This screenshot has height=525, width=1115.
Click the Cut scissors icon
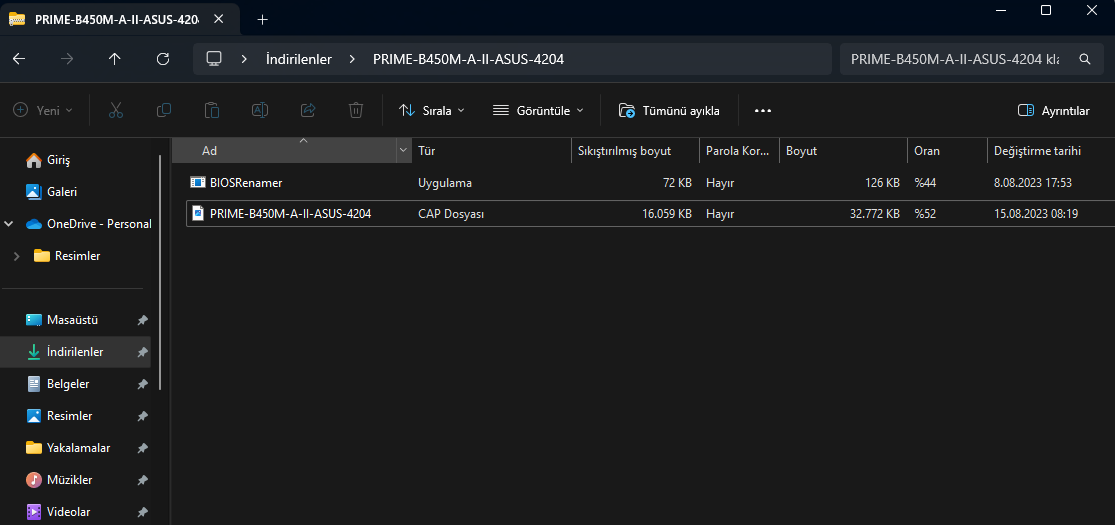point(116,110)
